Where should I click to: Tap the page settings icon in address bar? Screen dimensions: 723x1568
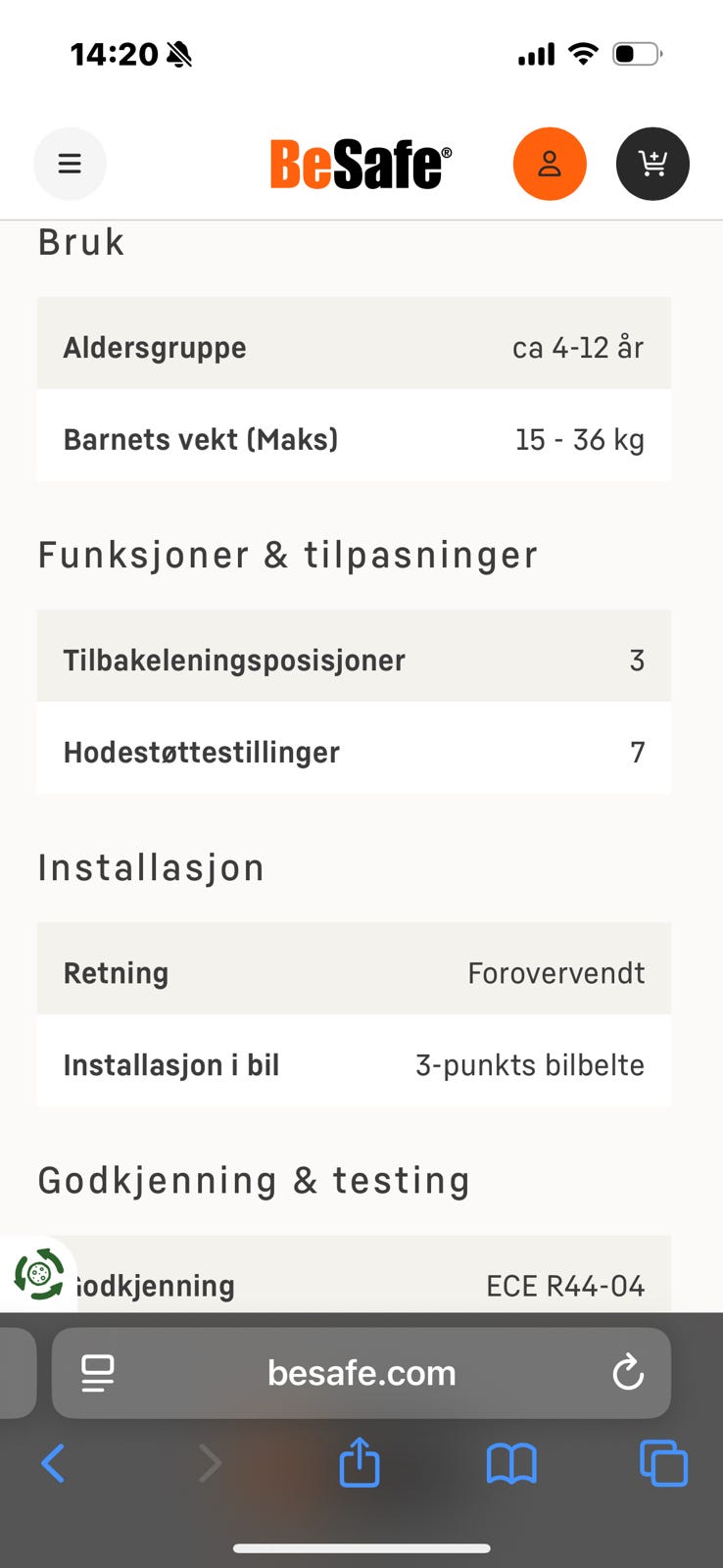coord(97,1373)
